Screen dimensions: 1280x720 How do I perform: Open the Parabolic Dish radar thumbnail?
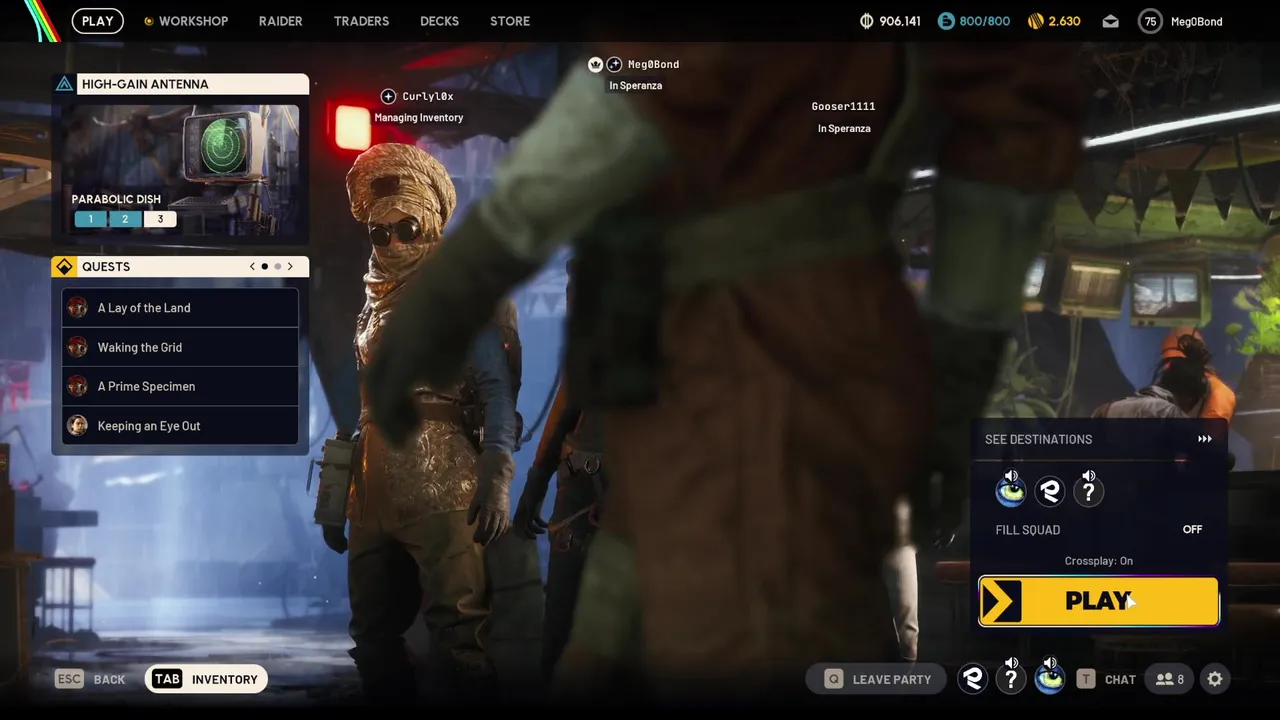click(224, 145)
